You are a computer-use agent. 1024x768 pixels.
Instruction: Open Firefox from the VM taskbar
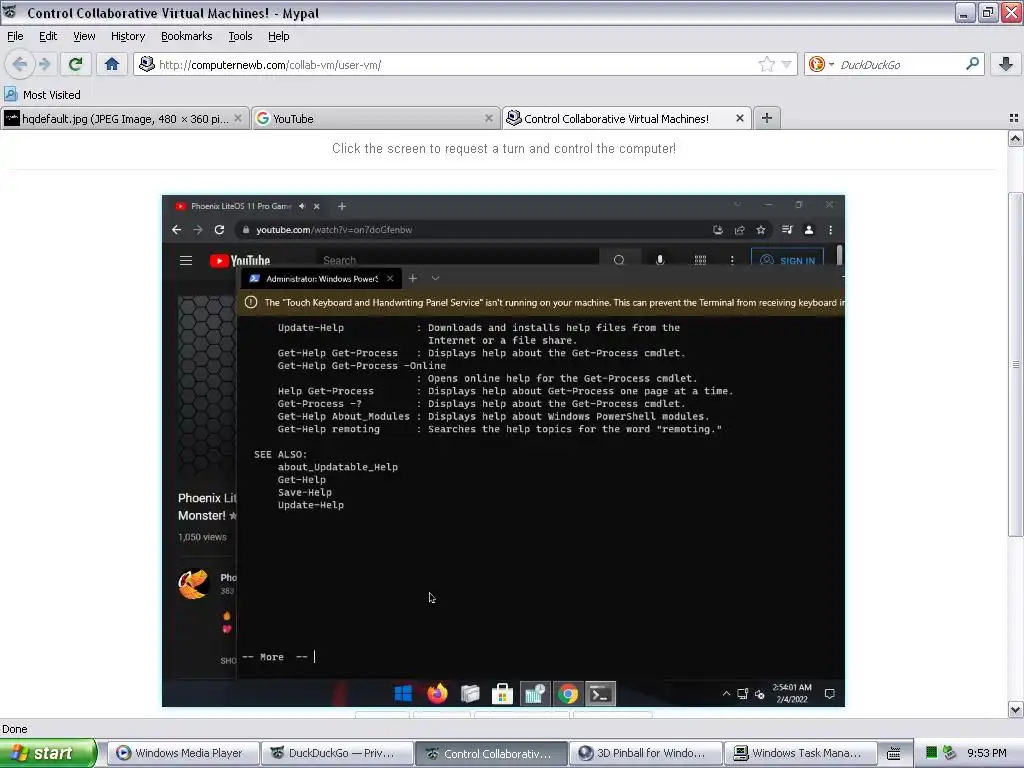tap(437, 694)
